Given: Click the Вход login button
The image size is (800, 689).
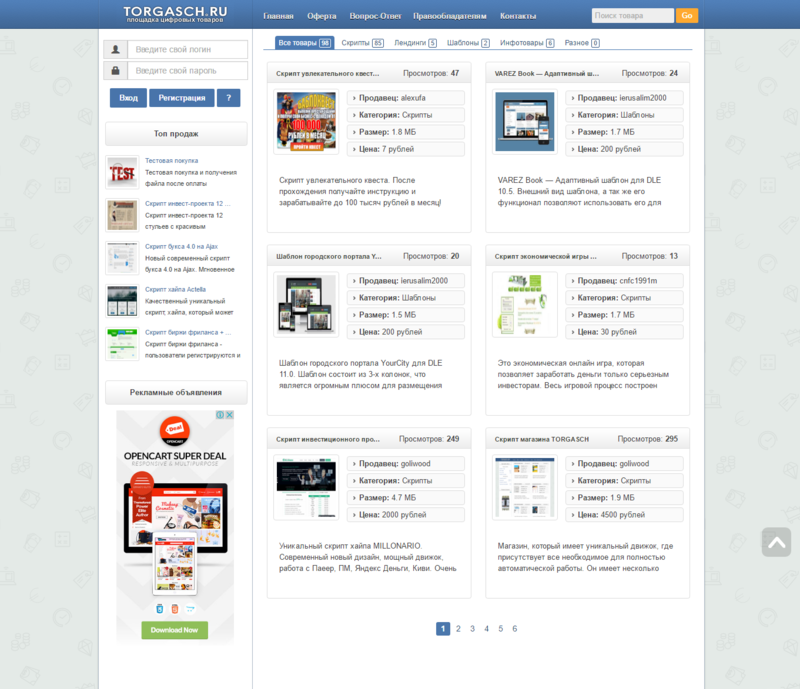Looking at the screenshot, I should pos(128,97).
